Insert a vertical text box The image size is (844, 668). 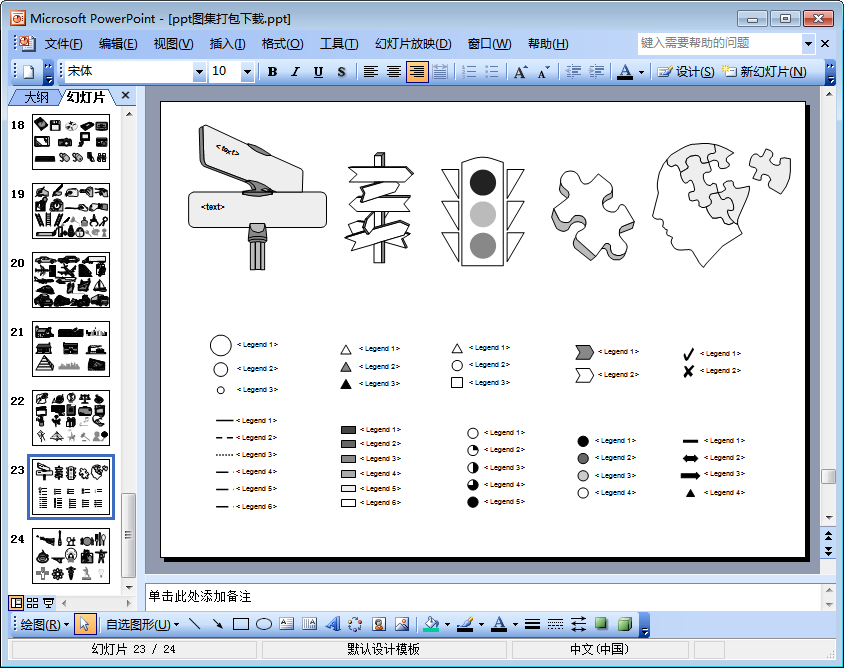click(310, 624)
